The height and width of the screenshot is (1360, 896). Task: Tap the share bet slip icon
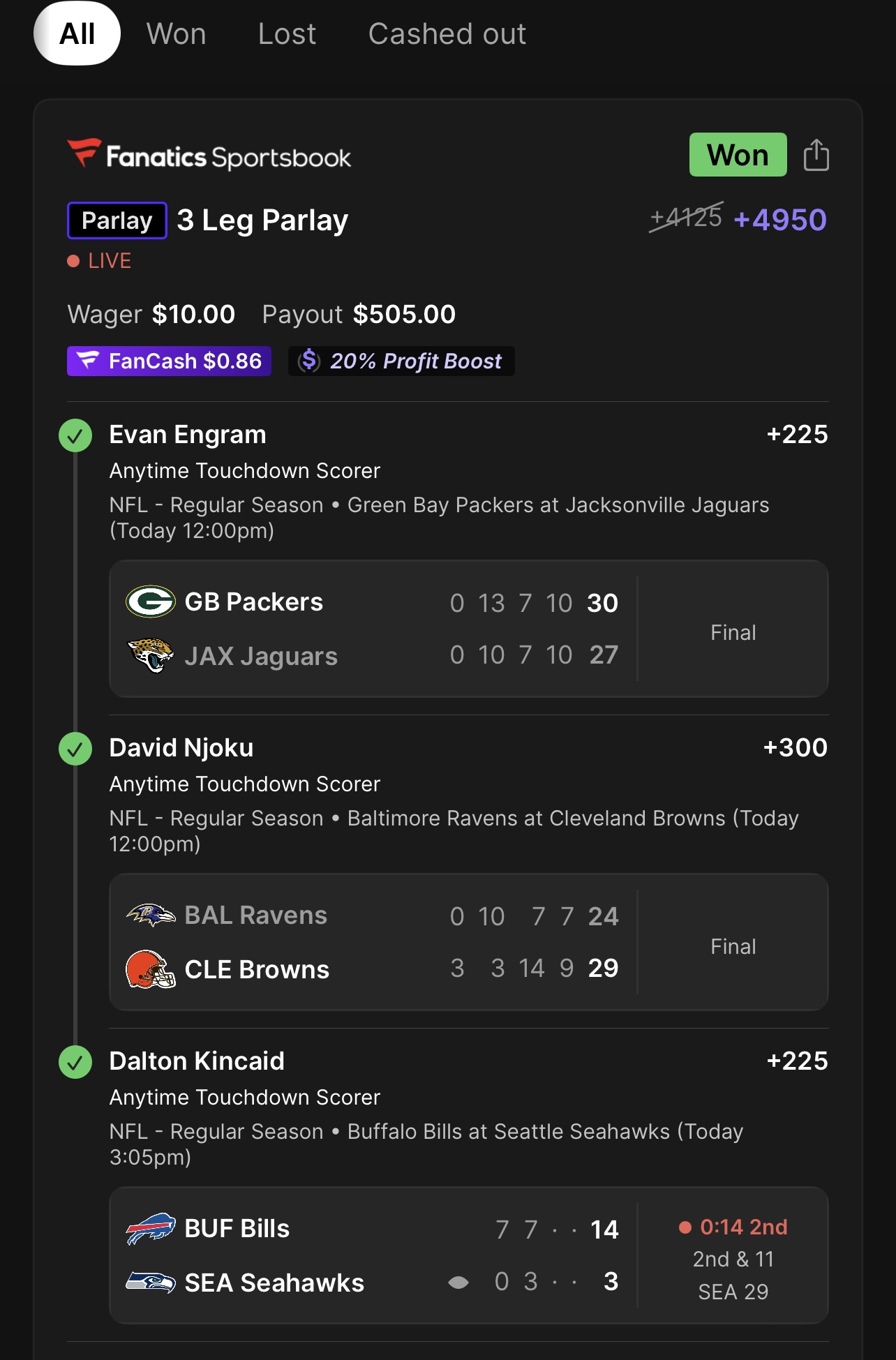(x=816, y=155)
